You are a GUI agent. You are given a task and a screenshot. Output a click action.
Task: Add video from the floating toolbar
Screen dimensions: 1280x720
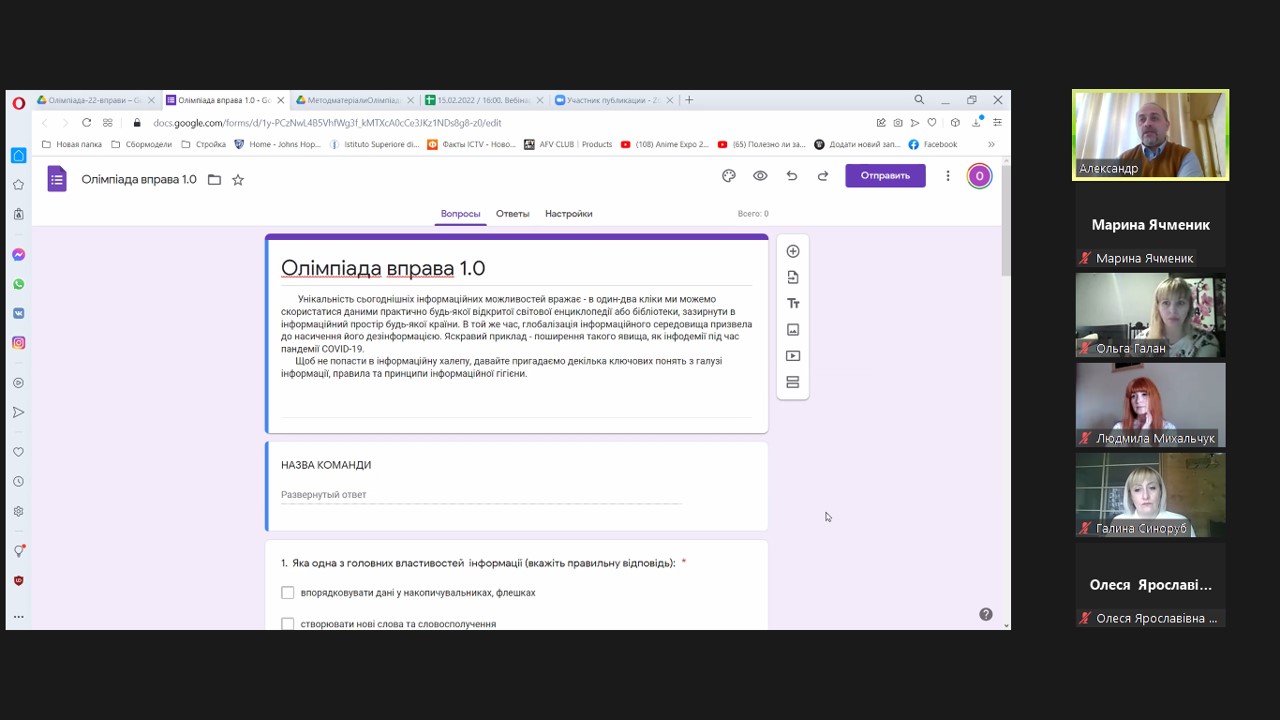tap(793, 356)
